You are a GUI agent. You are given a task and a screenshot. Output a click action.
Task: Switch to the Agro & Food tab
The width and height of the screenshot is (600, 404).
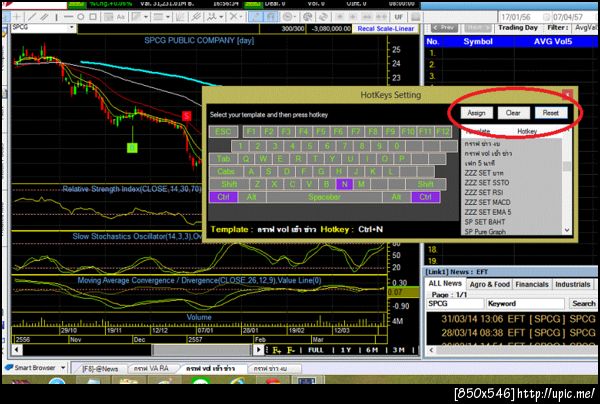coord(490,284)
